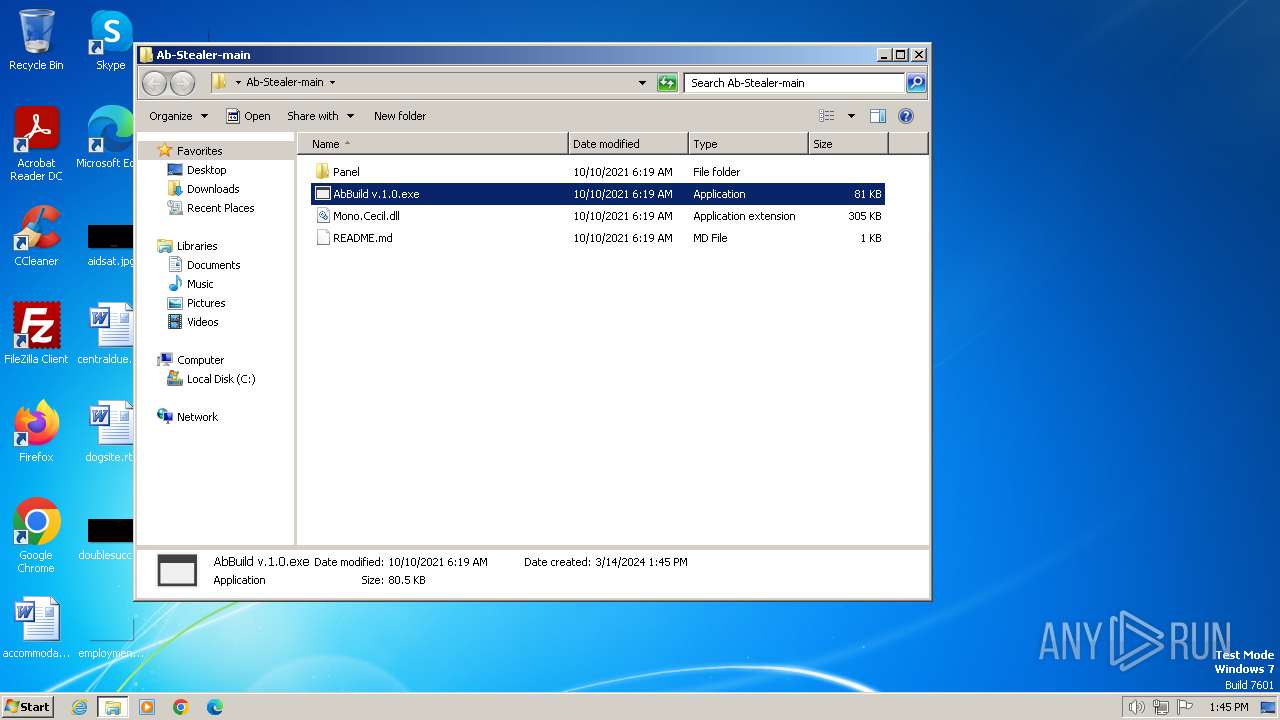Sort by the Type column header
This screenshot has width=1280, height=720.
tap(748, 144)
